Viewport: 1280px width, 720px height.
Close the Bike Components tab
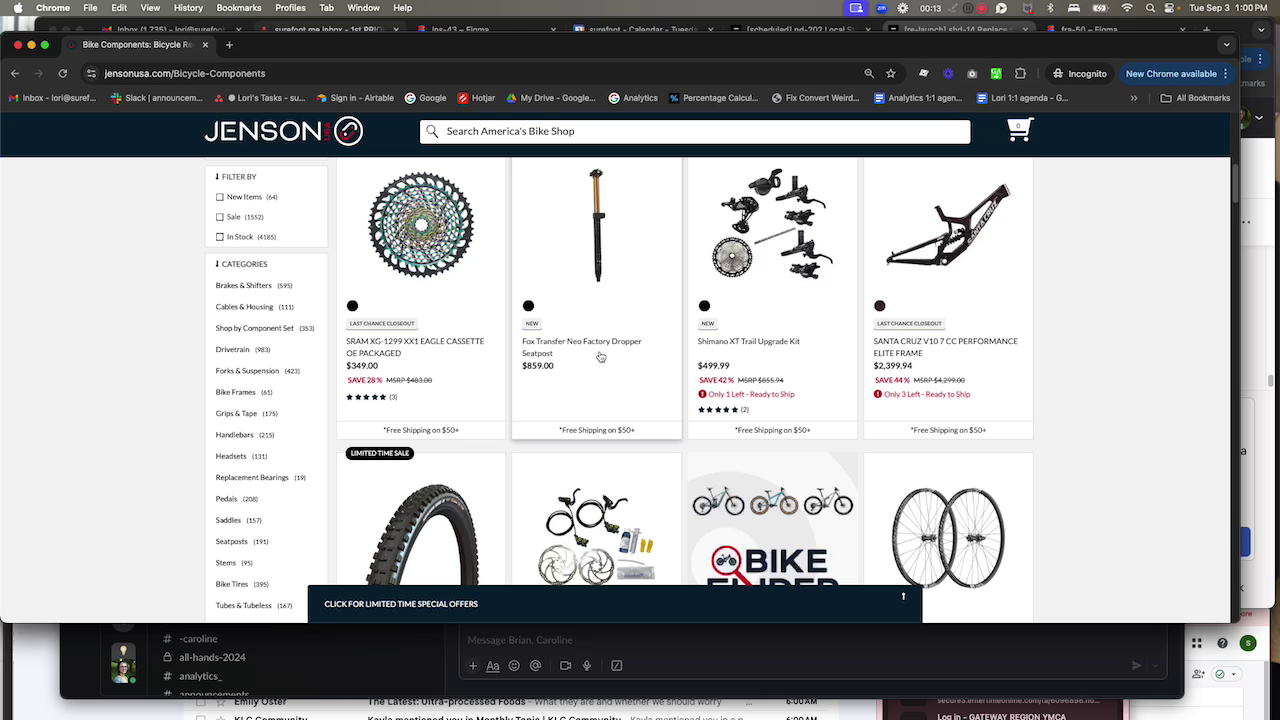click(x=205, y=45)
